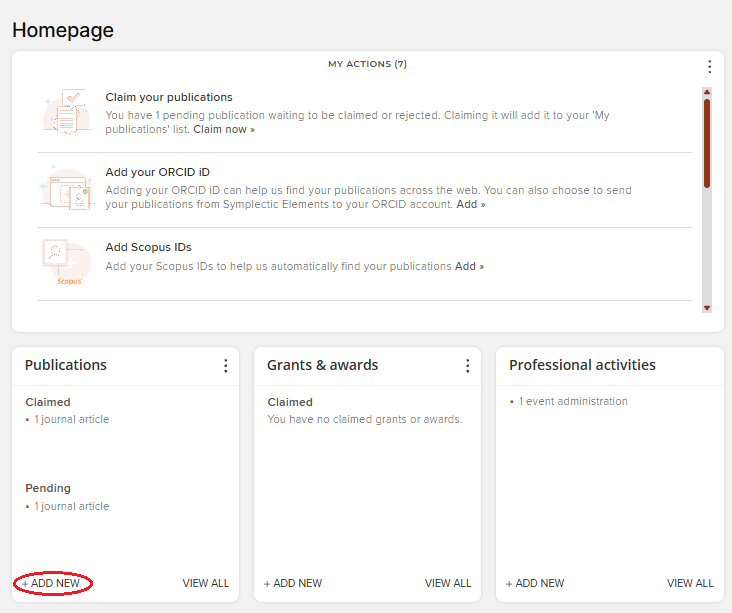This screenshot has height=613, width=732.
Task: Open the My Actions kebab menu
Action: [x=709, y=67]
